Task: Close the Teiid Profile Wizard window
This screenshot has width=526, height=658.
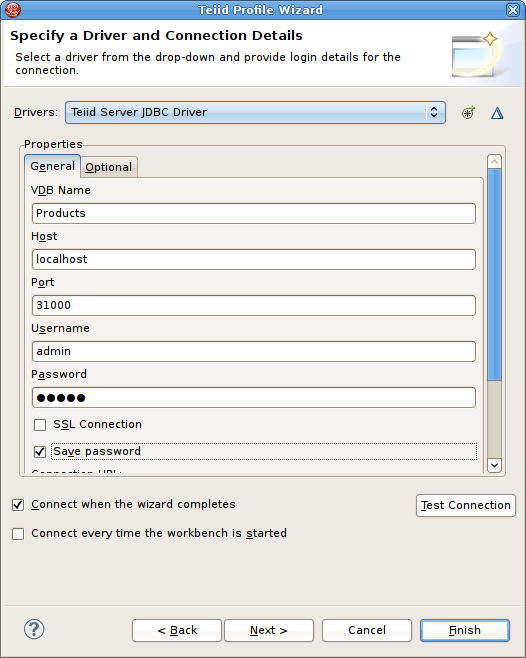Action: [x=513, y=10]
